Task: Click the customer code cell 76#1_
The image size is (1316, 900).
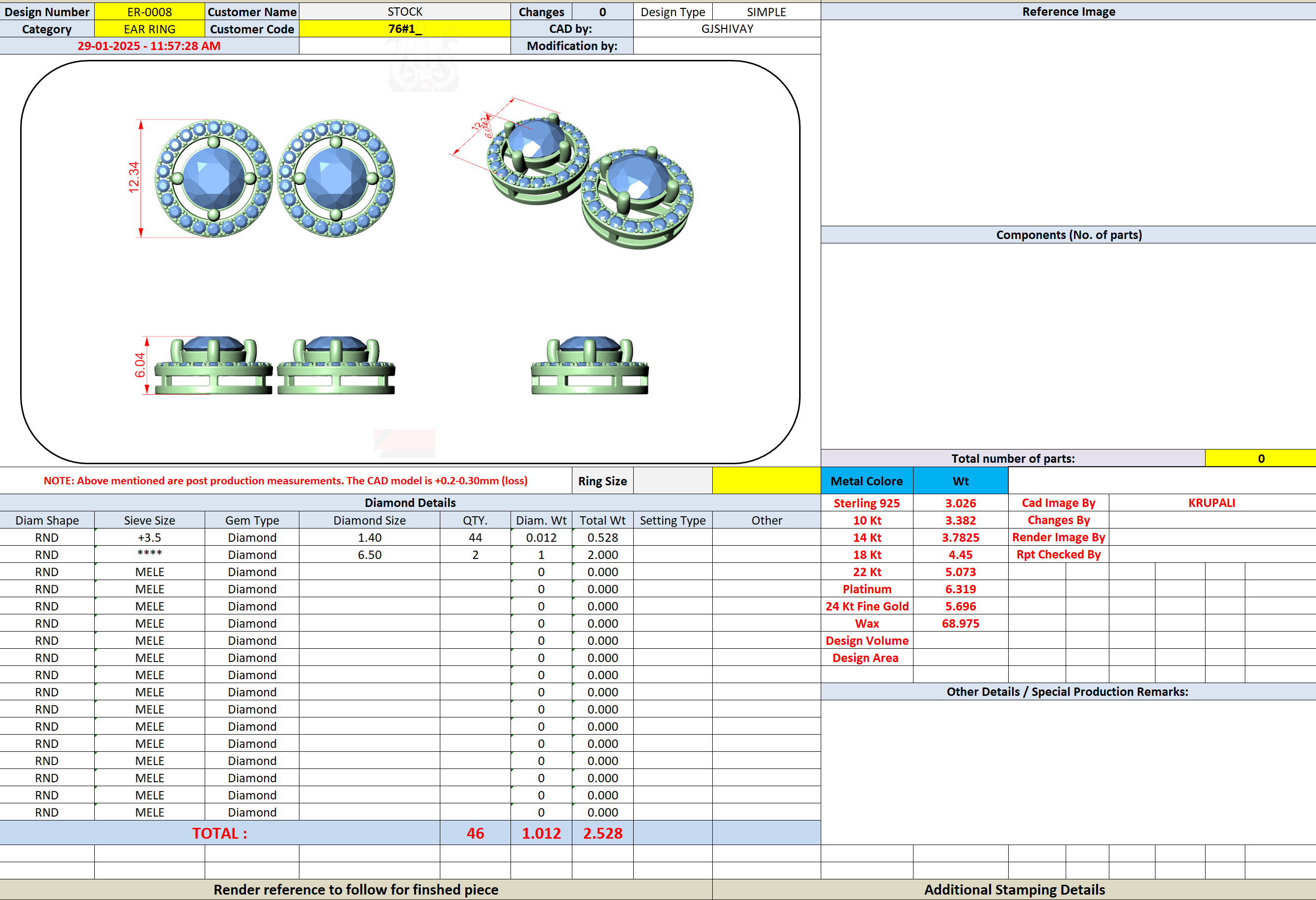Action: (405, 29)
